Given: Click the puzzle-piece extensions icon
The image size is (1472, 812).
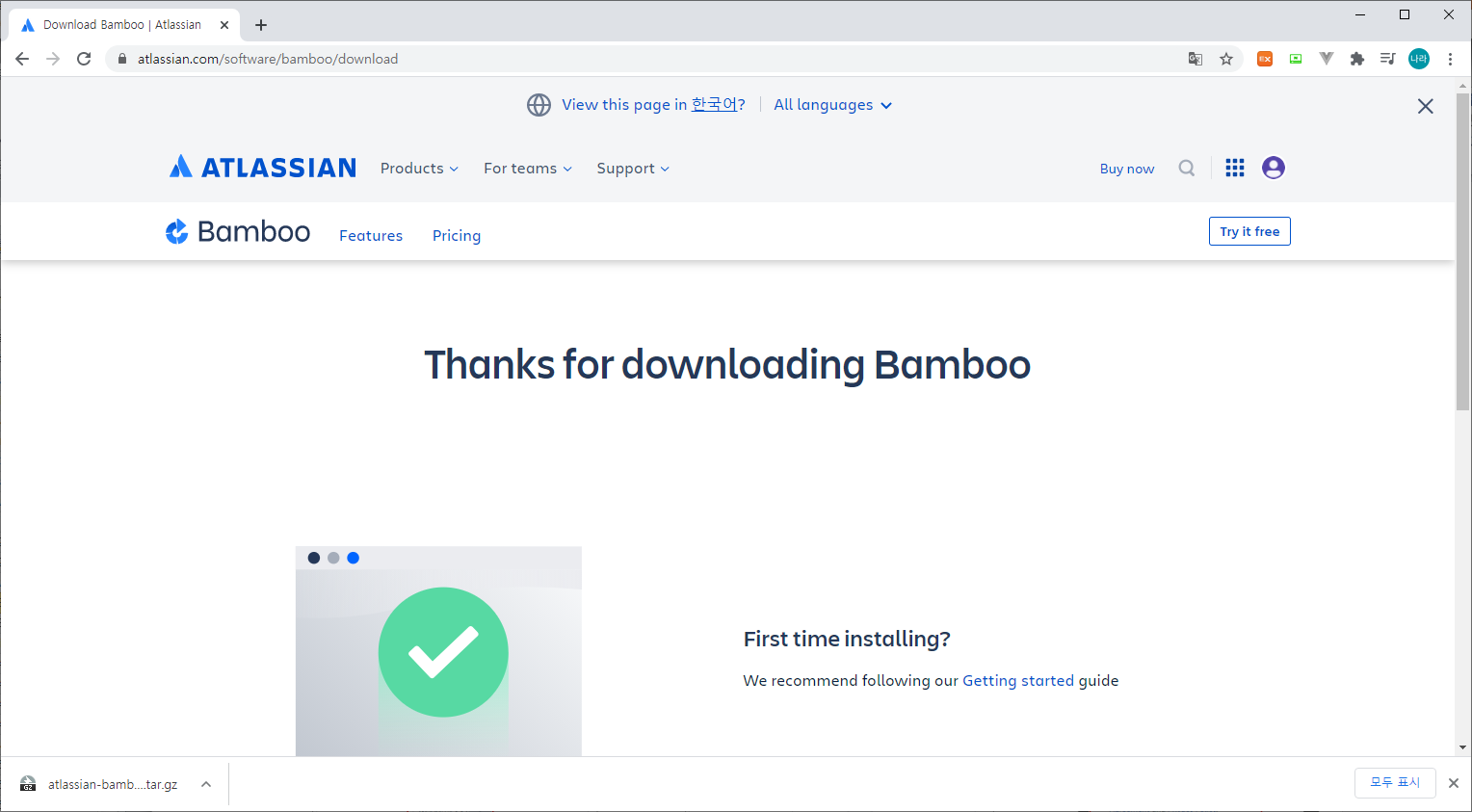Looking at the screenshot, I should [x=1357, y=59].
